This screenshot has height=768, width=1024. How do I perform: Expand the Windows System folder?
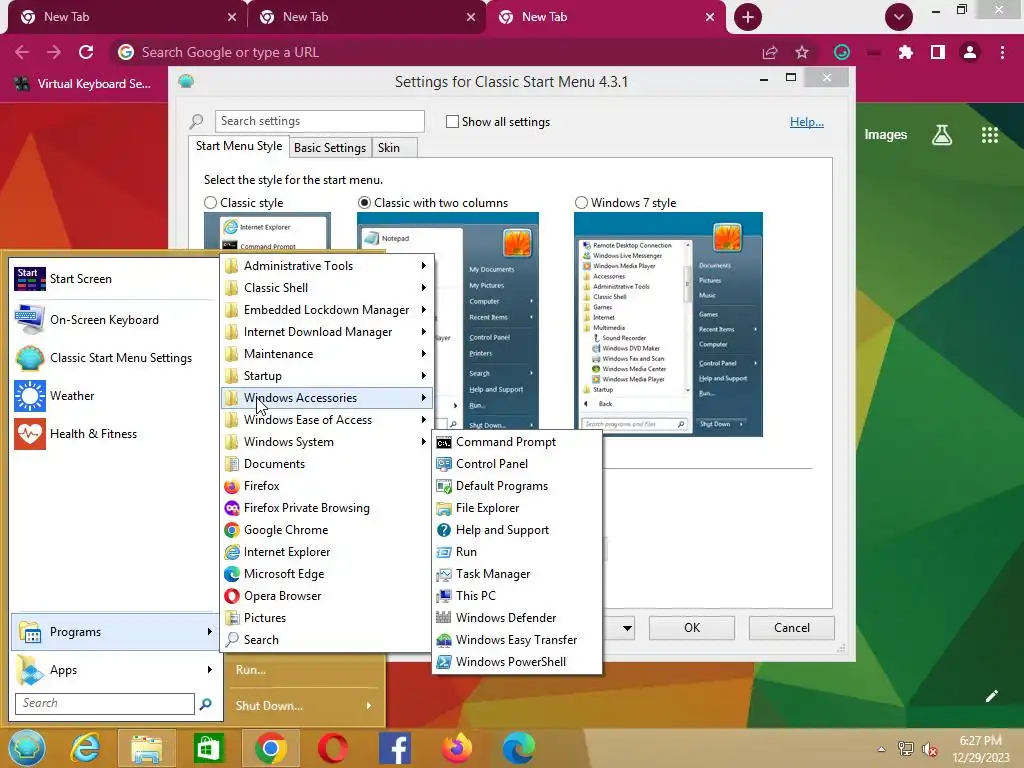pos(327,442)
